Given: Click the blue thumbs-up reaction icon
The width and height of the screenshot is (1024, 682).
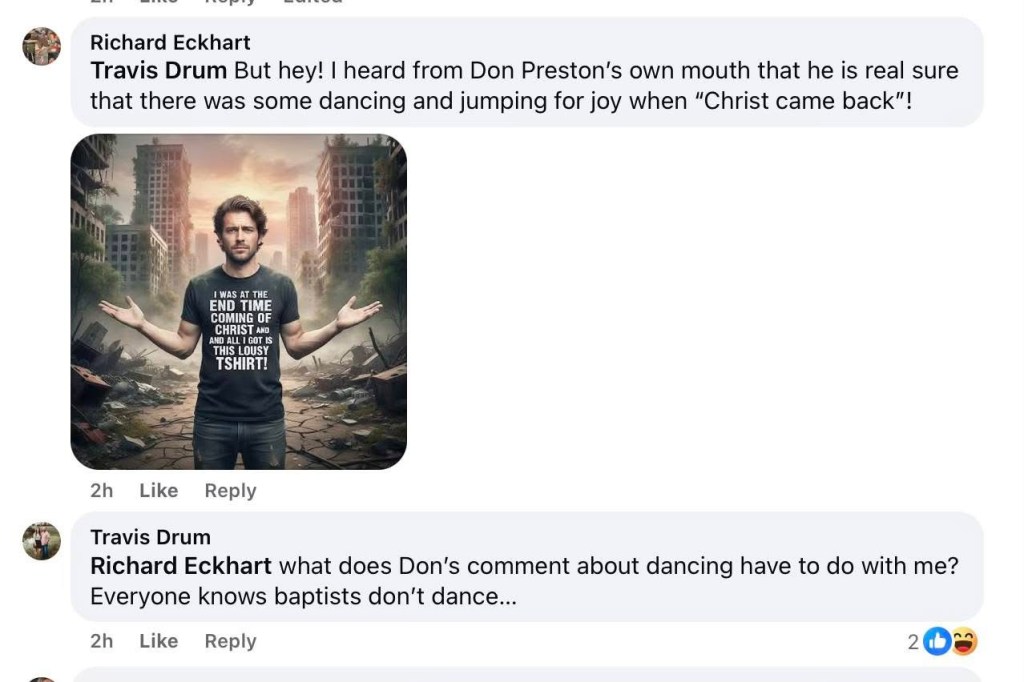Looking at the screenshot, I should coord(937,642).
